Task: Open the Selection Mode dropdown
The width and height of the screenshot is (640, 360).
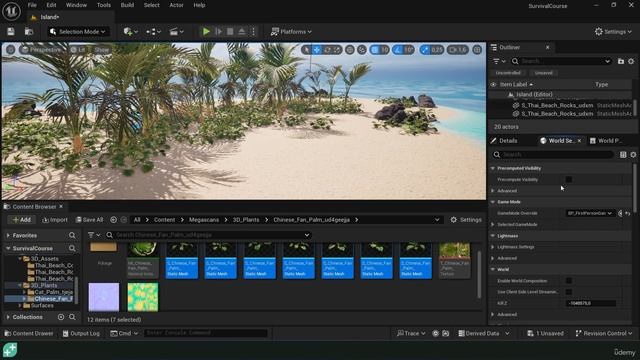Action: [x=78, y=31]
